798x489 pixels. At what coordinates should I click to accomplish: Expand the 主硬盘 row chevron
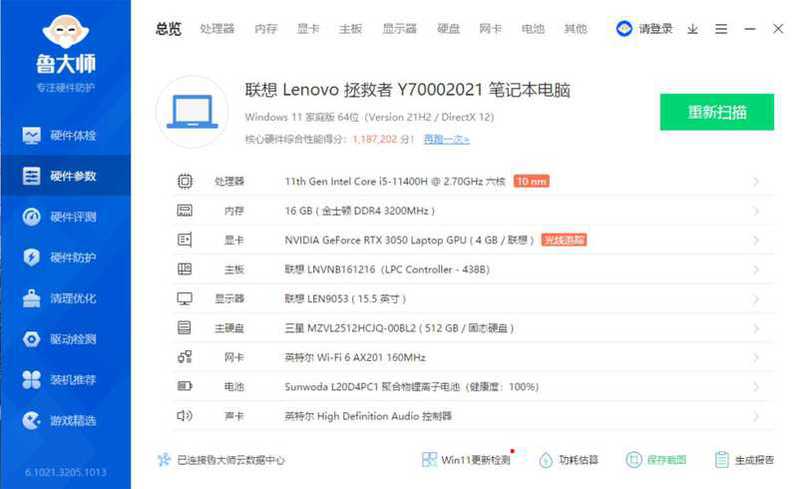tap(756, 329)
